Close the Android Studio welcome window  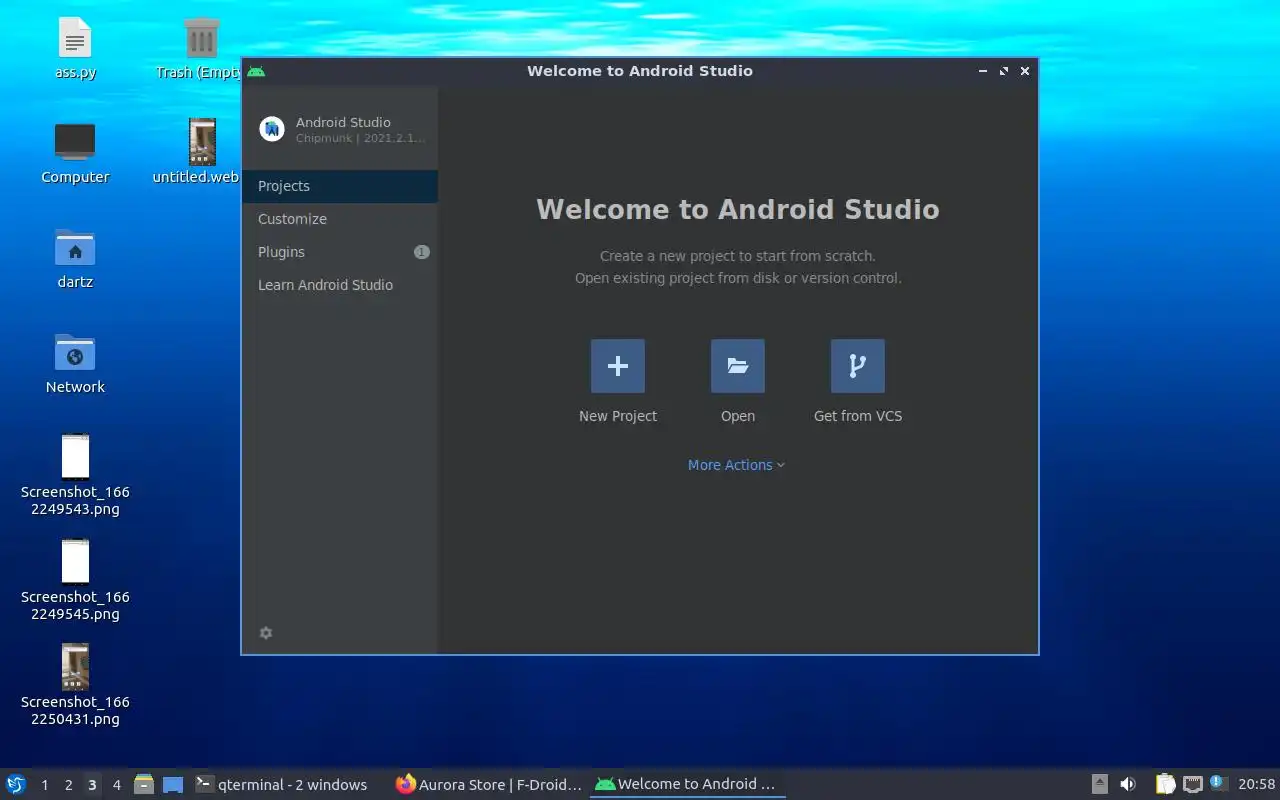1025,71
